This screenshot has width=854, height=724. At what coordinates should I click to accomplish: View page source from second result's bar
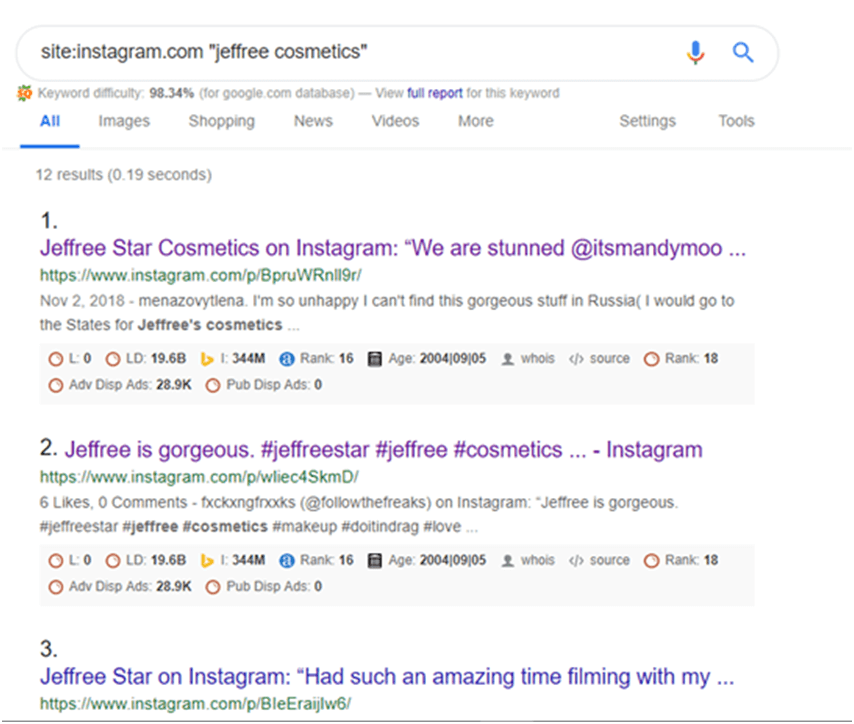tap(600, 560)
